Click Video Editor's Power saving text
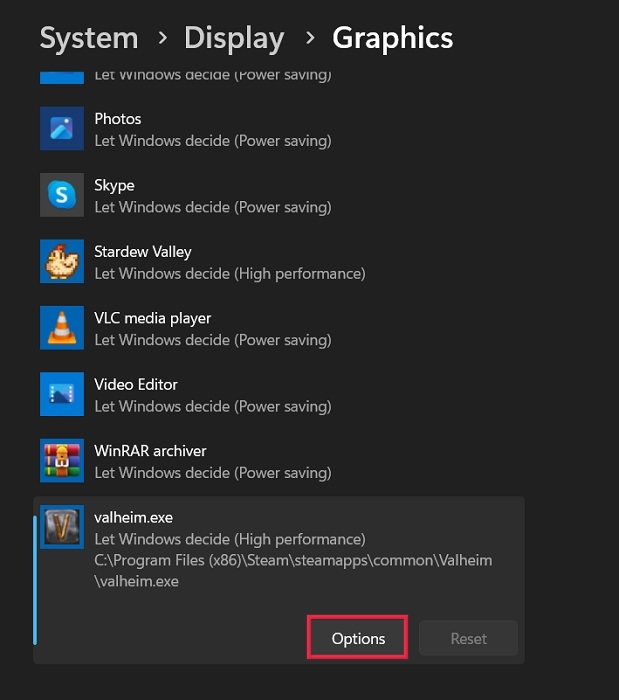This screenshot has height=700, width=619. 213,407
